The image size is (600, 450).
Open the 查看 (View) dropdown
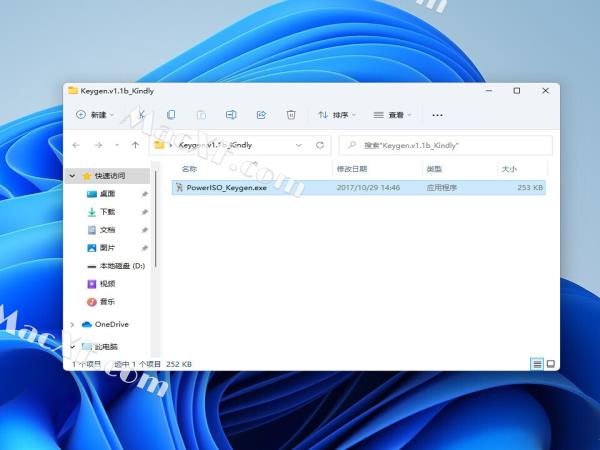pyautogui.click(x=392, y=115)
